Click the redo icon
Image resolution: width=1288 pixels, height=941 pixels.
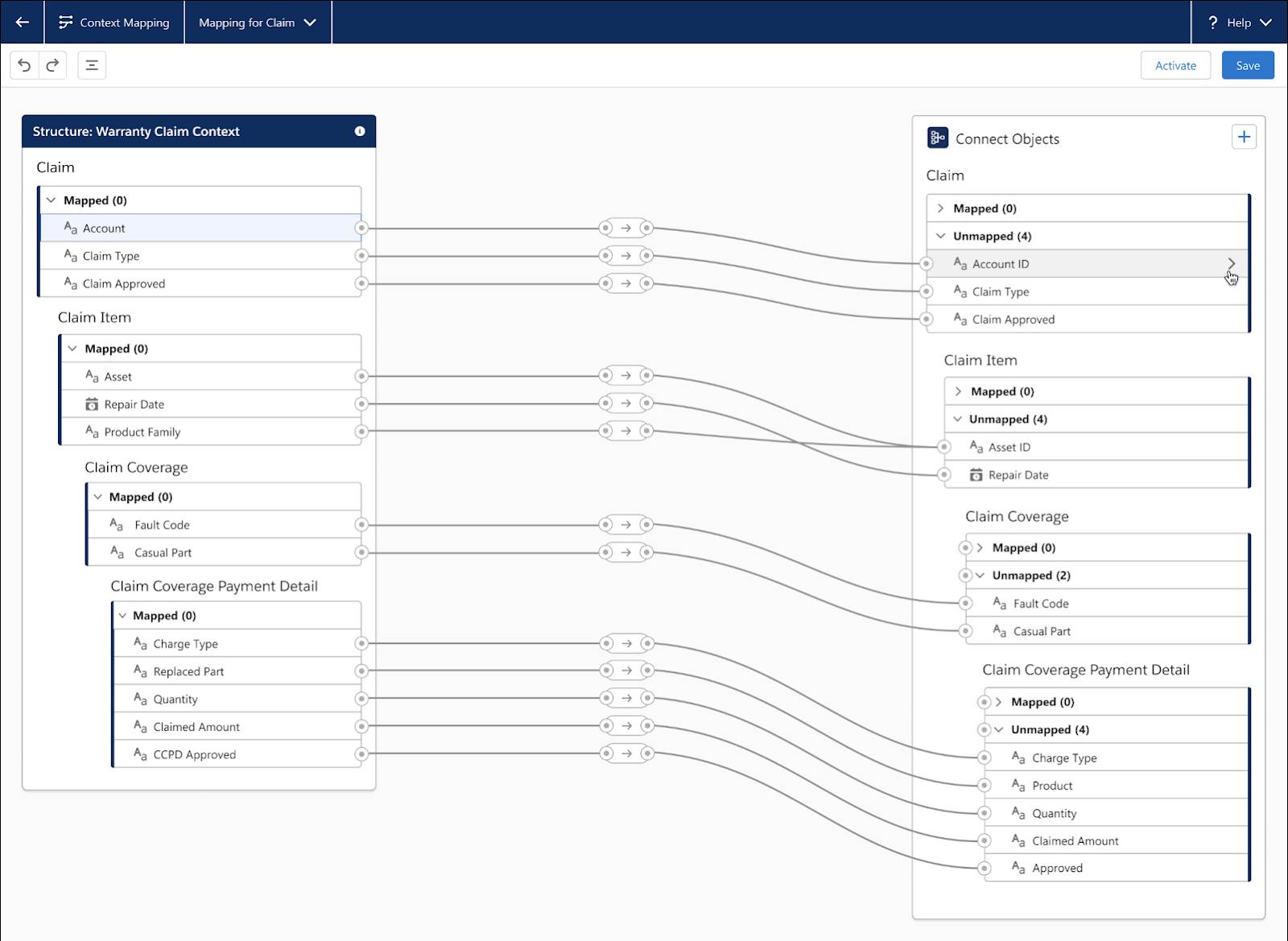click(x=52, y=65)
